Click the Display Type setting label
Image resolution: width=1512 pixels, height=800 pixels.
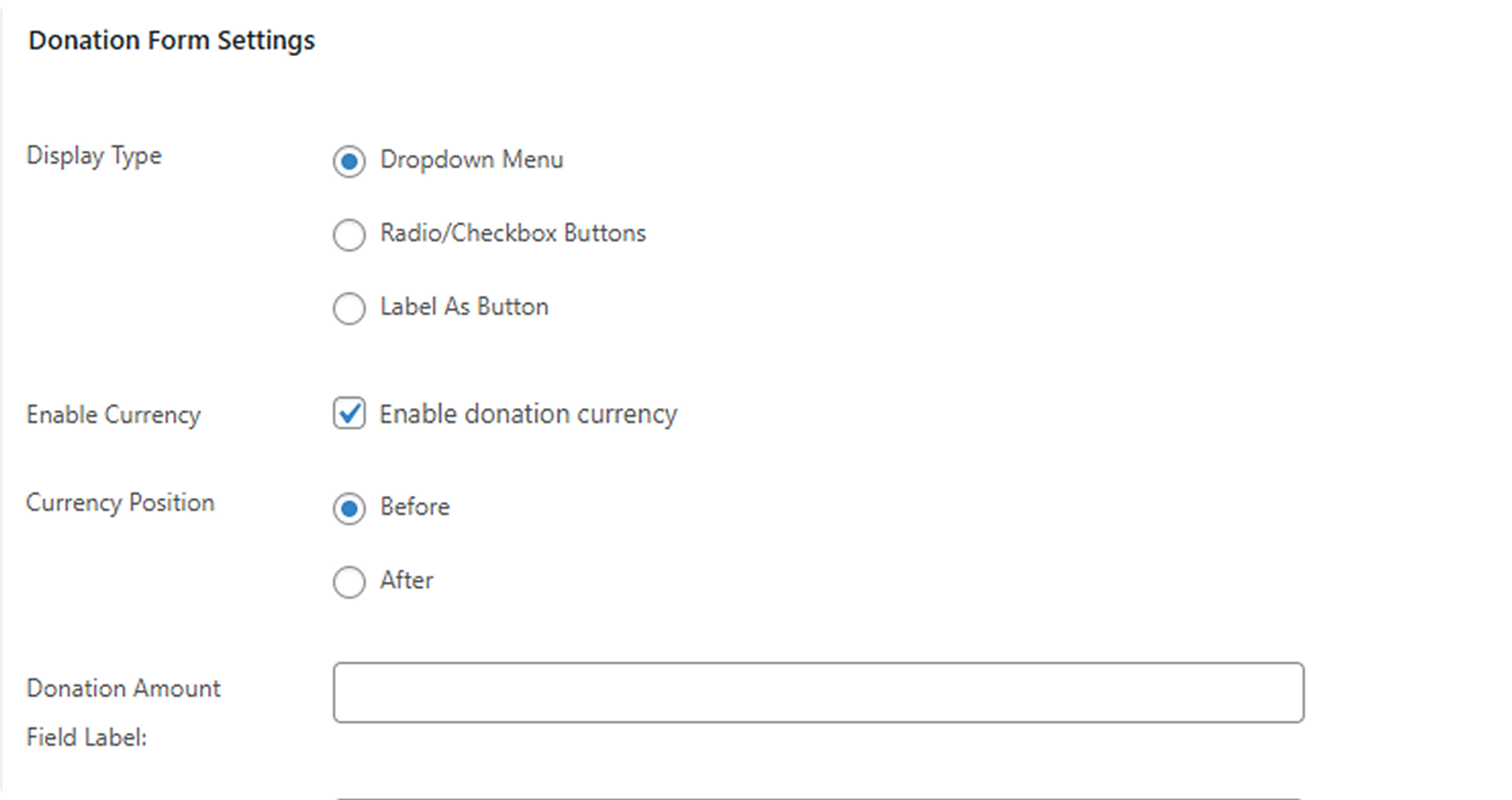coord(94,156)
